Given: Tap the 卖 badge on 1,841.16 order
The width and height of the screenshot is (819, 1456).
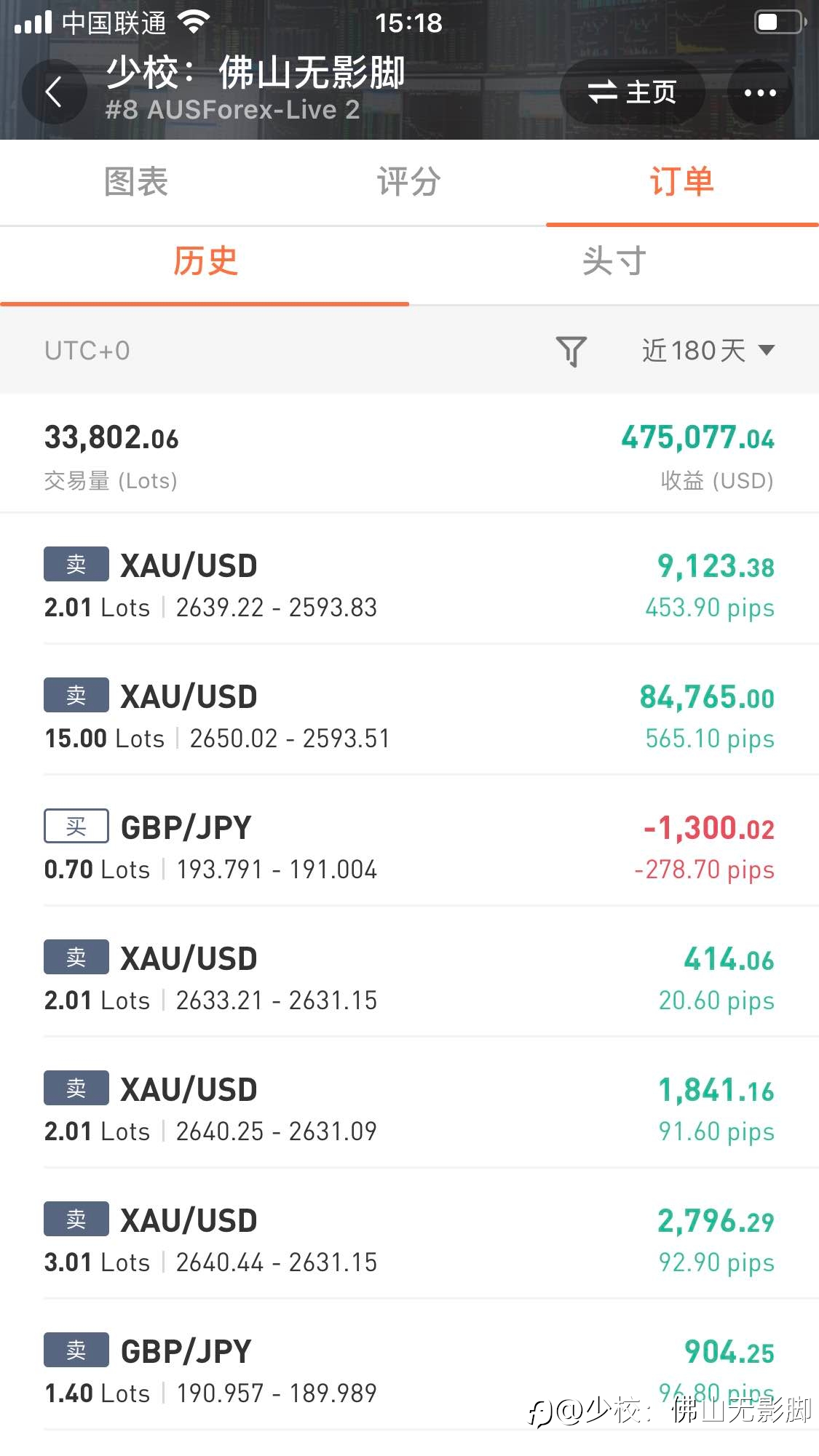Looking at the screenshot, I should [76, 1088].
